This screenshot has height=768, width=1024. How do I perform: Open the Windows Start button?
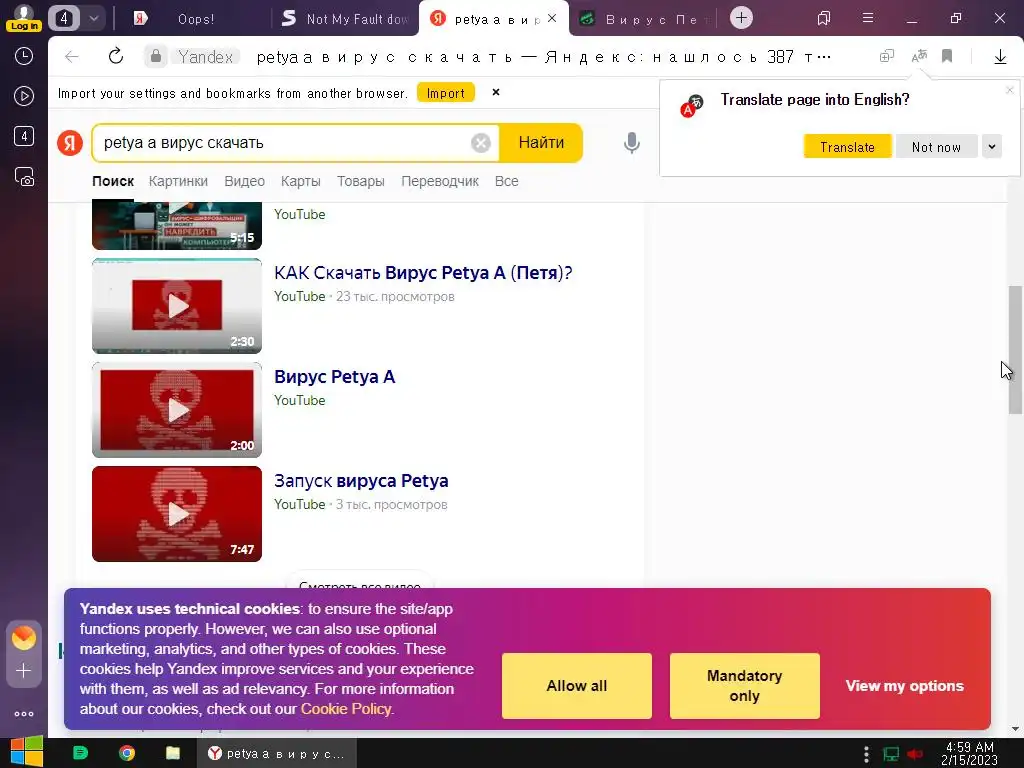point(26,753)
